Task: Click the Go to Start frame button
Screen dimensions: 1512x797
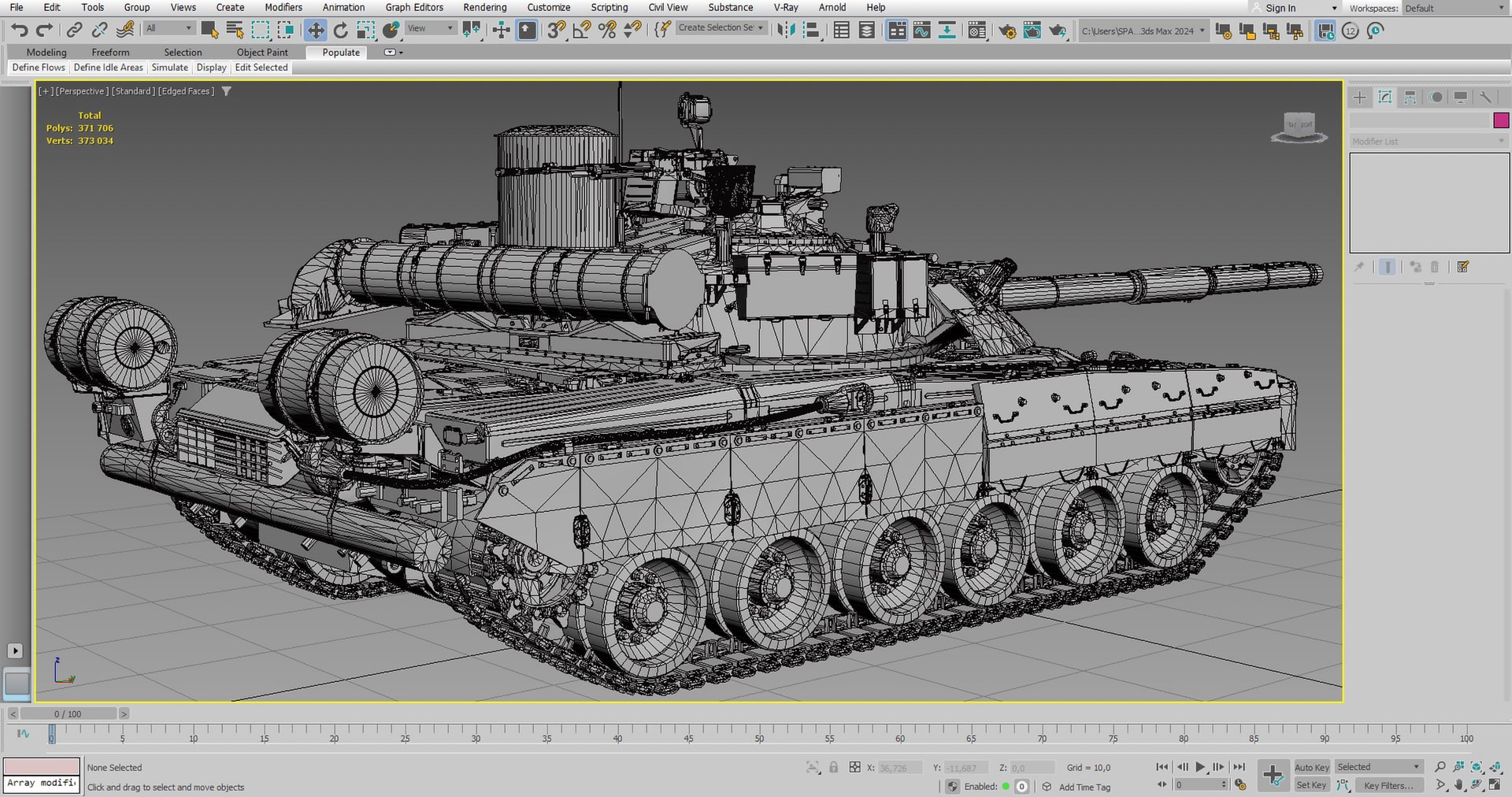Action: [1162, 767]
